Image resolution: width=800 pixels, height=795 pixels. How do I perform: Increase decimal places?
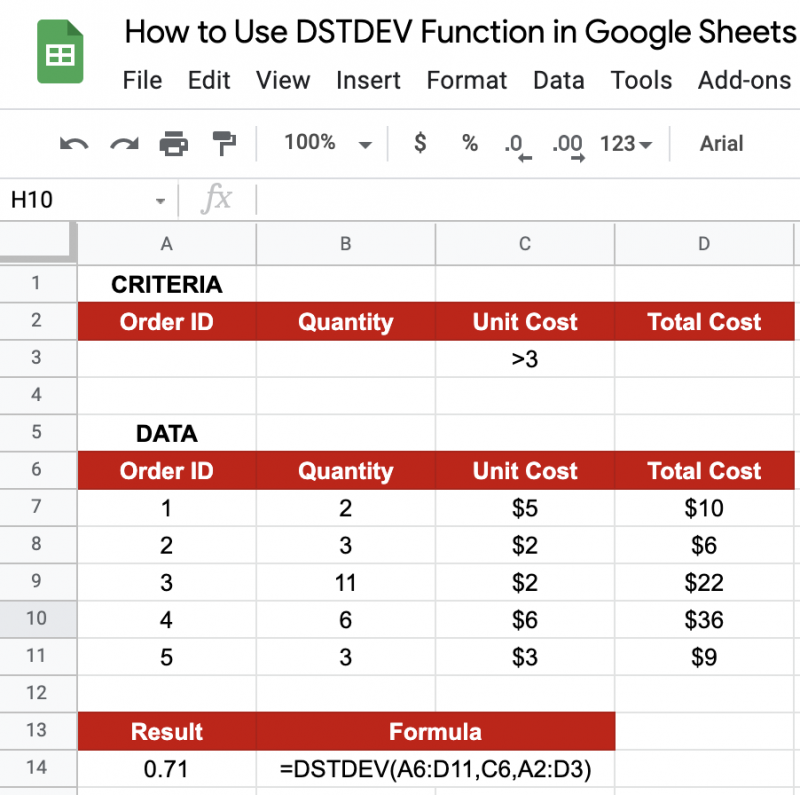tap(567, 143)
